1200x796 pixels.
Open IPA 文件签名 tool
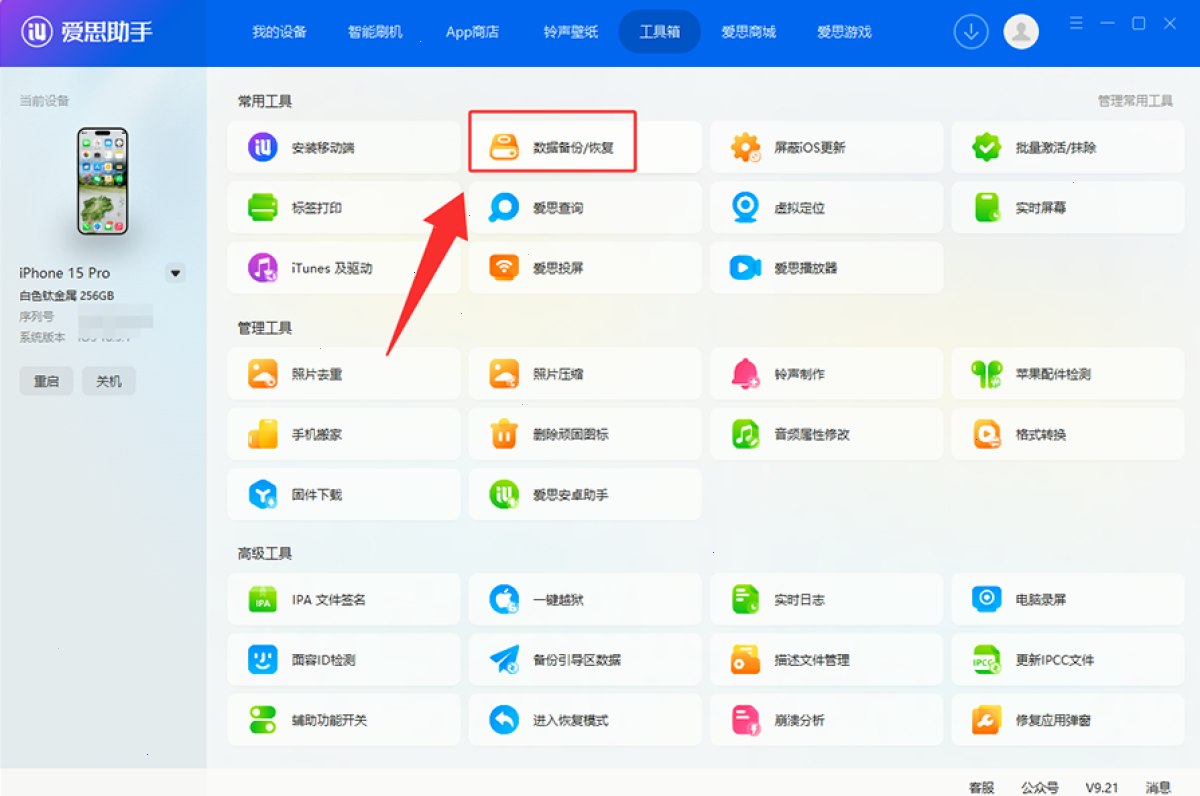point(344,600)
